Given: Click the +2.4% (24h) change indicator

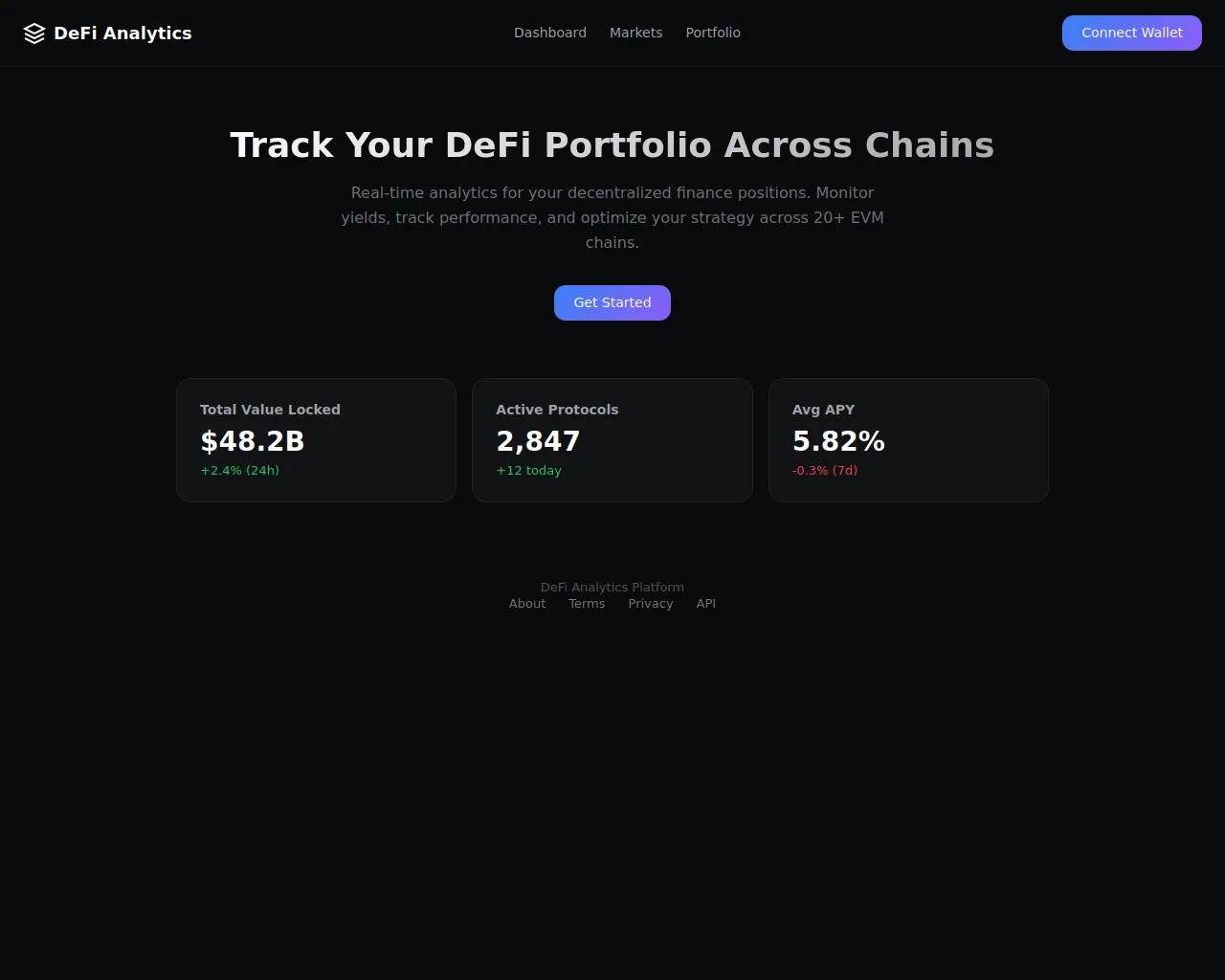Looking at the screenshot, I should tap(240, 471).
